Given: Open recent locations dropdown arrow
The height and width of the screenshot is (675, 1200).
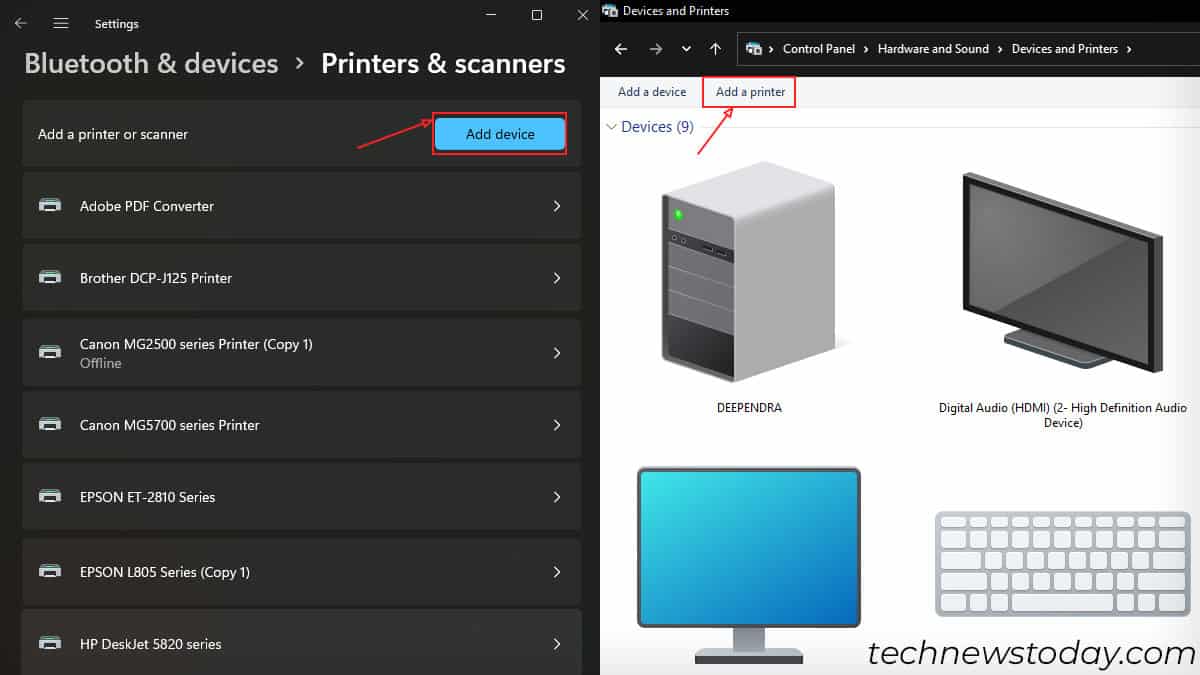Looking at the screenshot, I should coord(686,49).
